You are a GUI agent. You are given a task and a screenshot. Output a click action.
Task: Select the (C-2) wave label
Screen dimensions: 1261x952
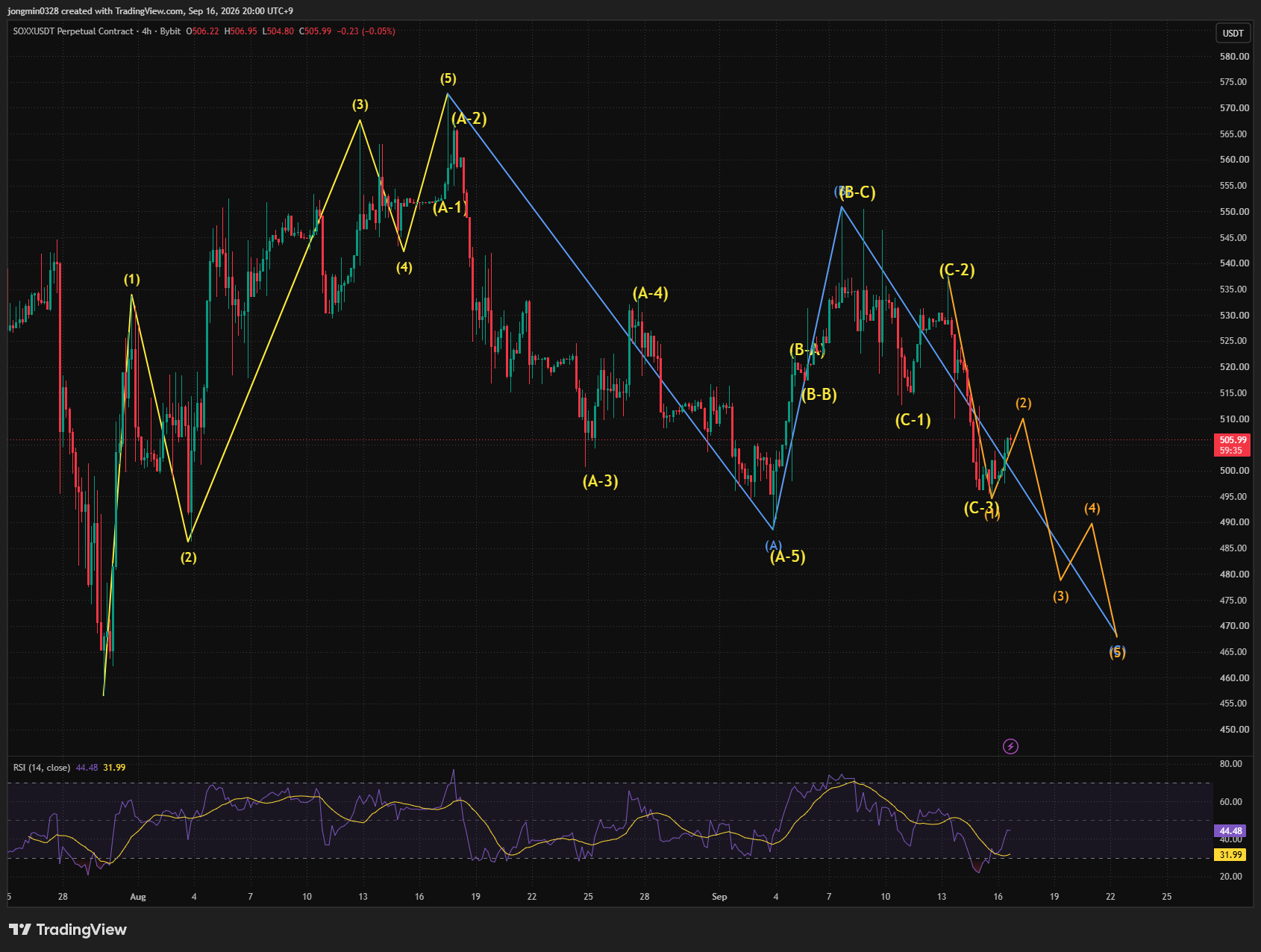(957, 270)
